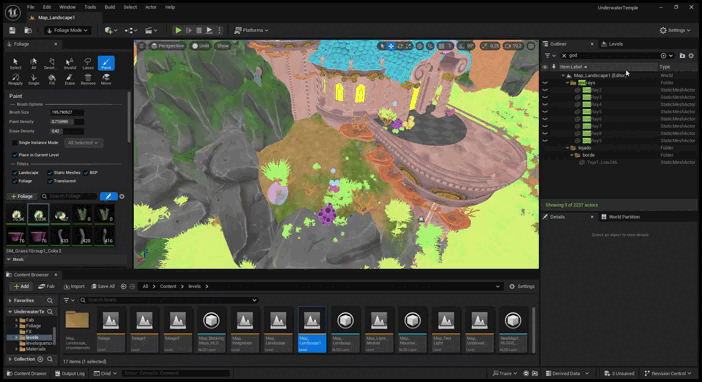Screen dimensions: 702x382
Task: Expand the Platforms dropdown
Action: tap(251, 30)
